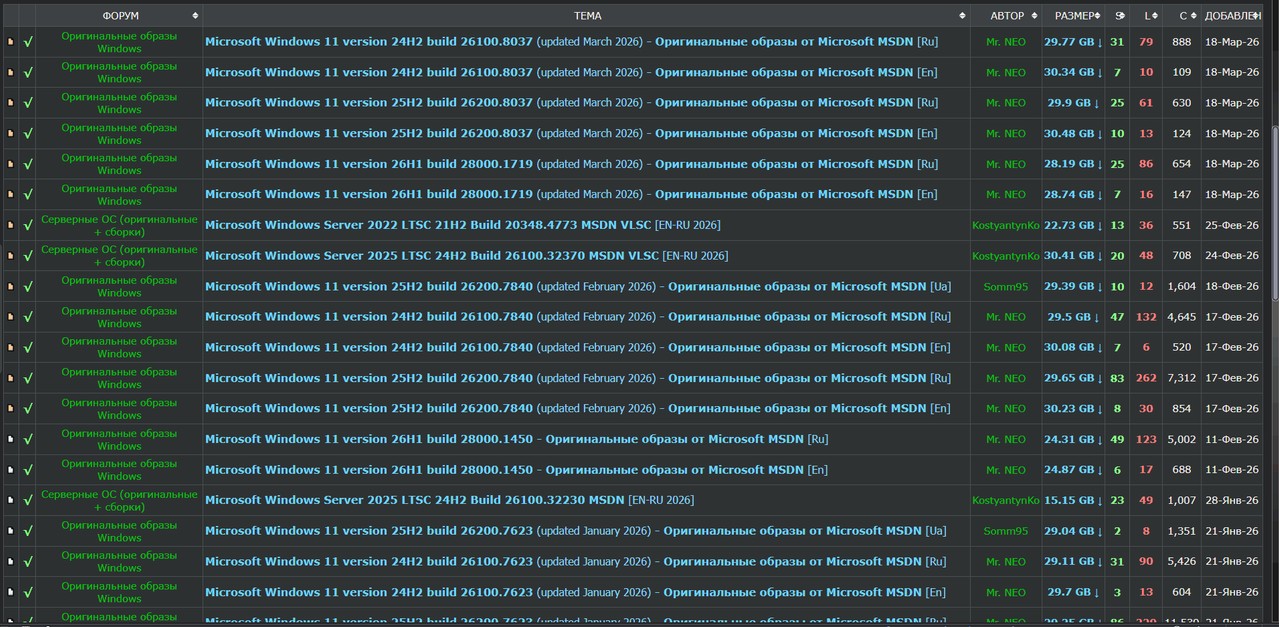Click the vertical scrollbar thumb on the right
The height and width of the screenshot is (627, 1279).
[1274, 212]
